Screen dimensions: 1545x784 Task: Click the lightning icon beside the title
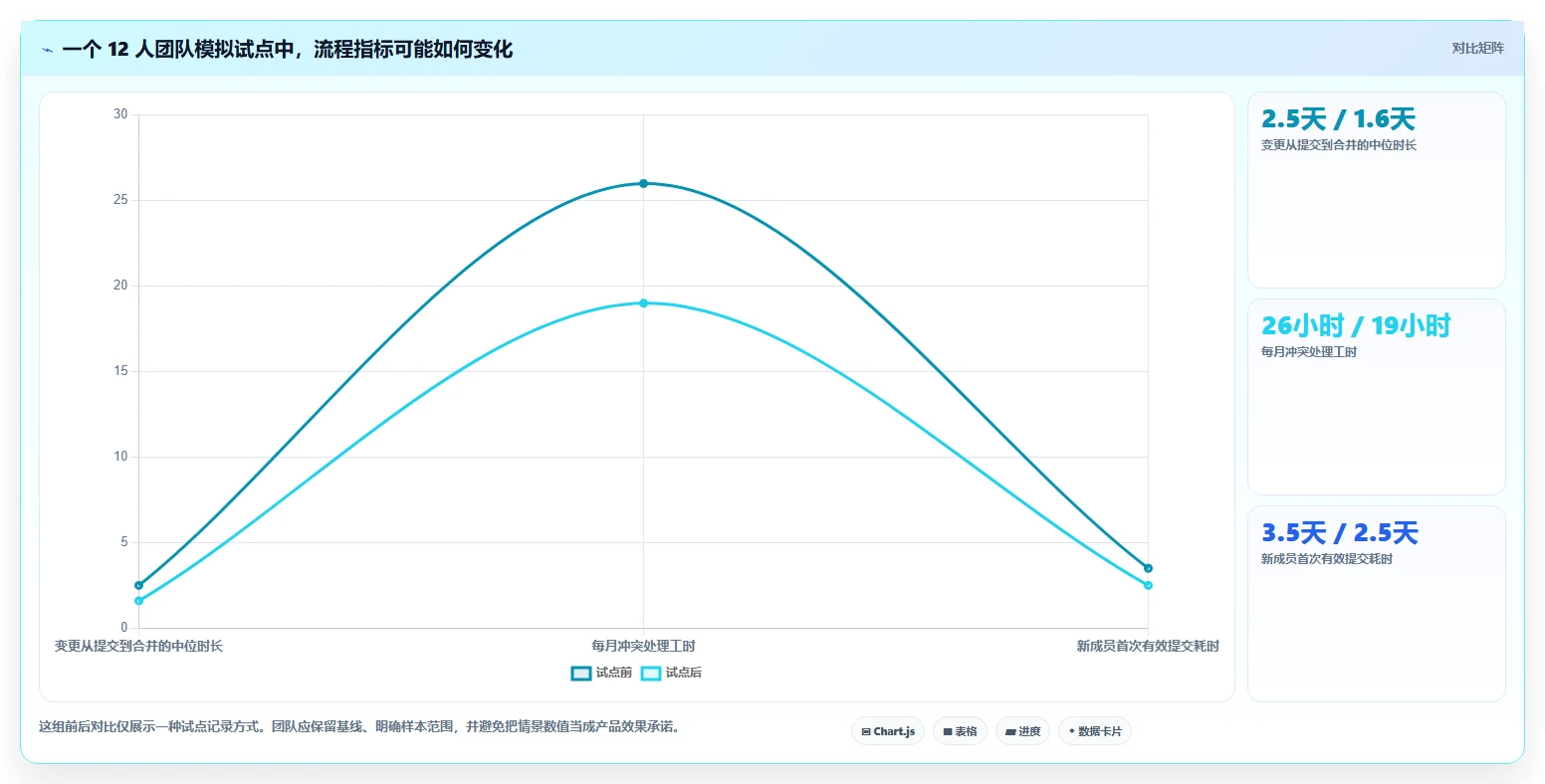coord(47,50)
